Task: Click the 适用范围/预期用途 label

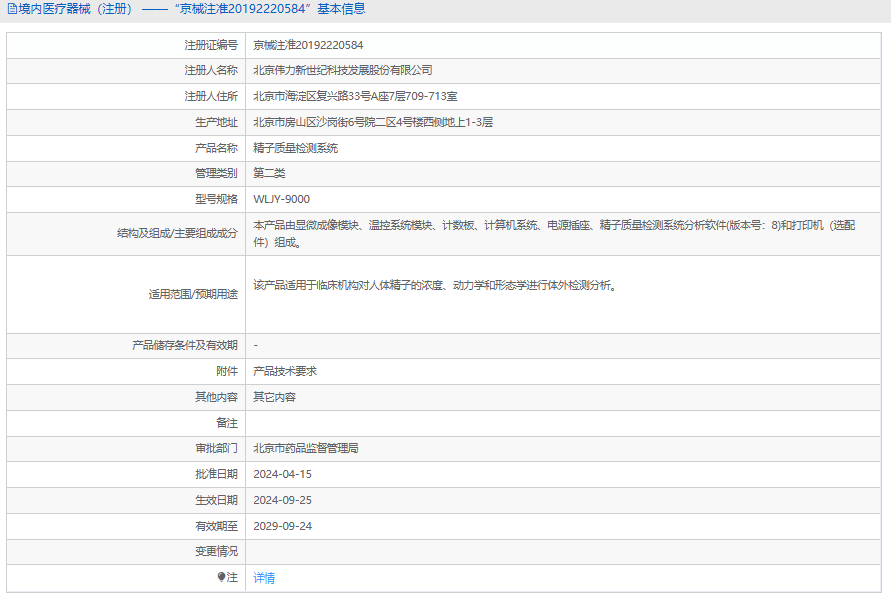Action: [x=193, y=294]
